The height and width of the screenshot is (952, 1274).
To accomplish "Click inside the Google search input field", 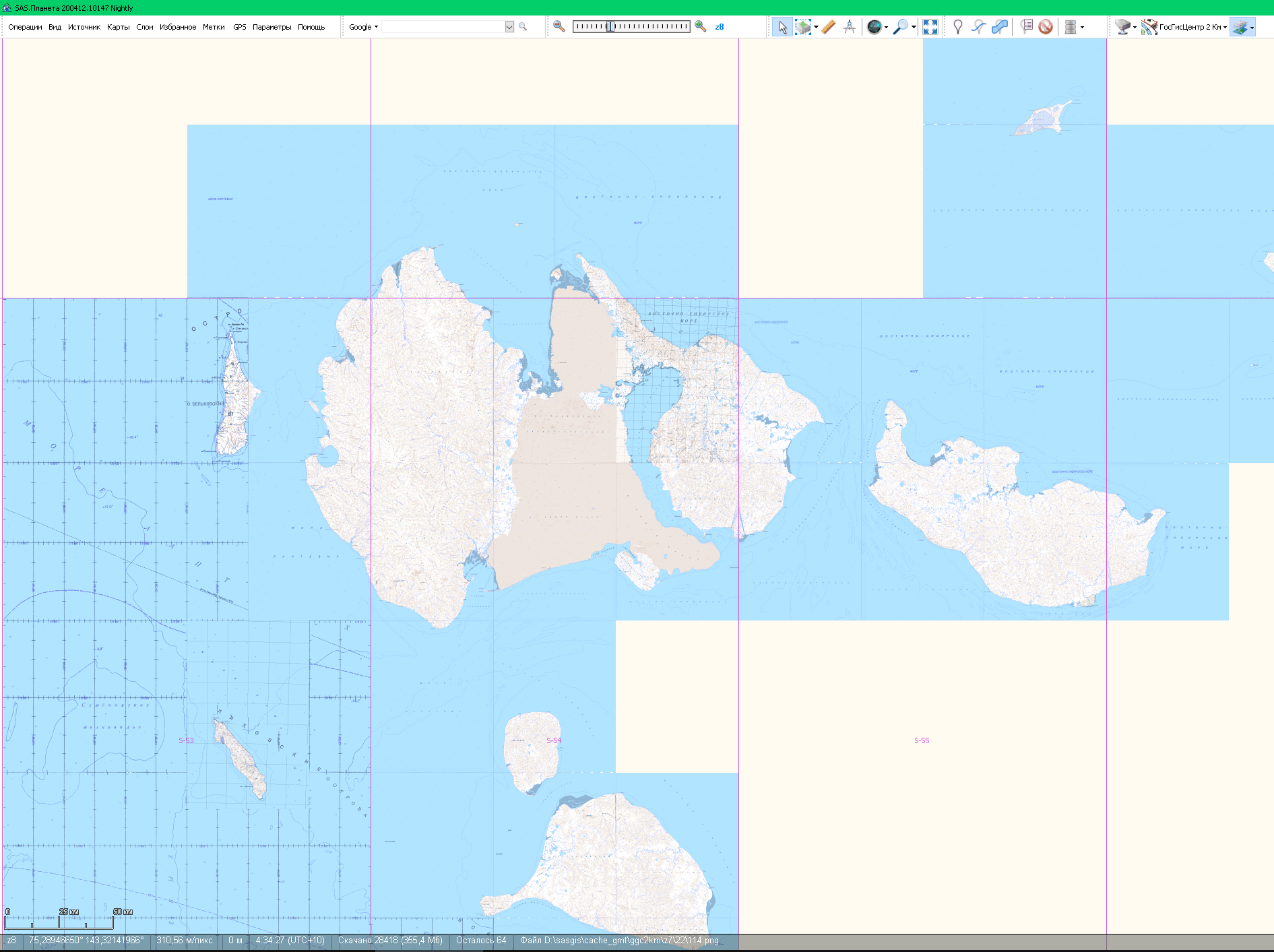I will (x=443, y=27).
